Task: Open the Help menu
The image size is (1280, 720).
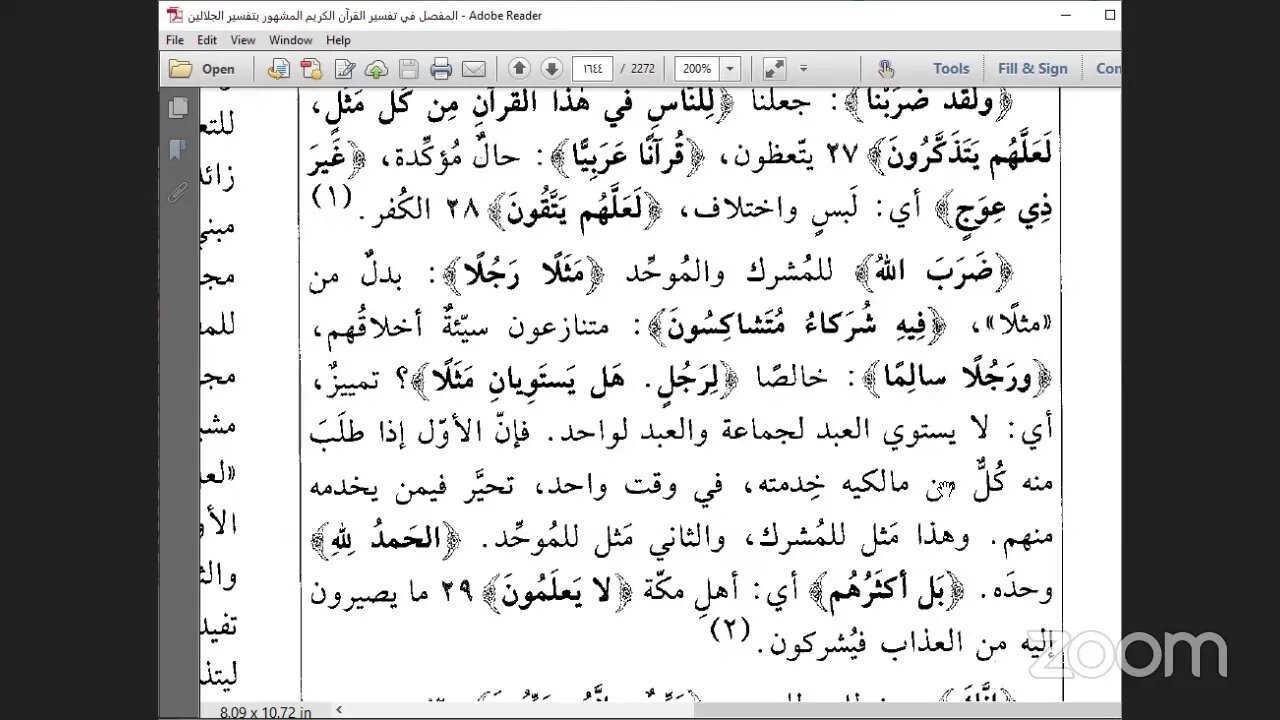Action: [338, 40]
